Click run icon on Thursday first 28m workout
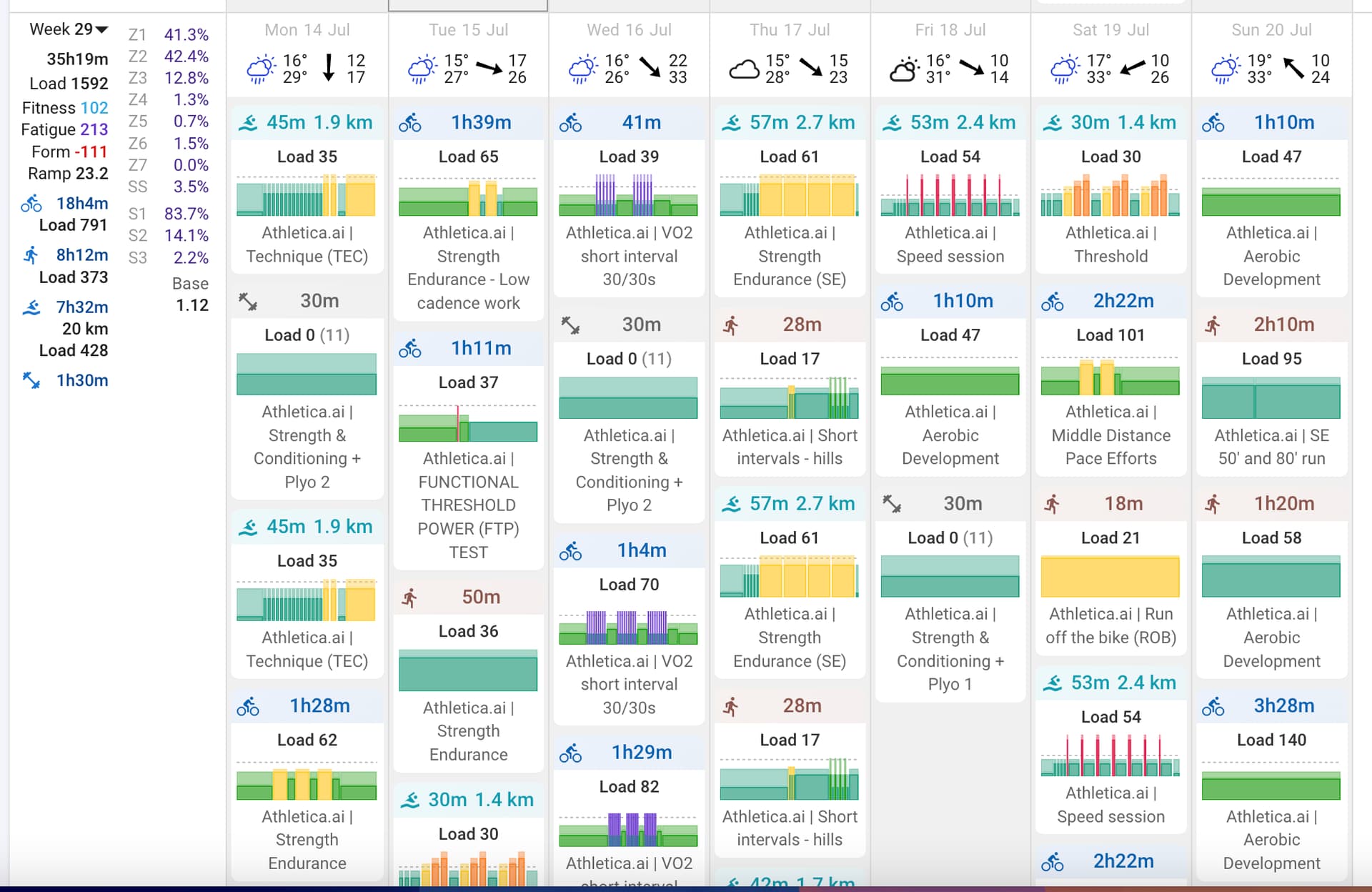 click(730, 325)
